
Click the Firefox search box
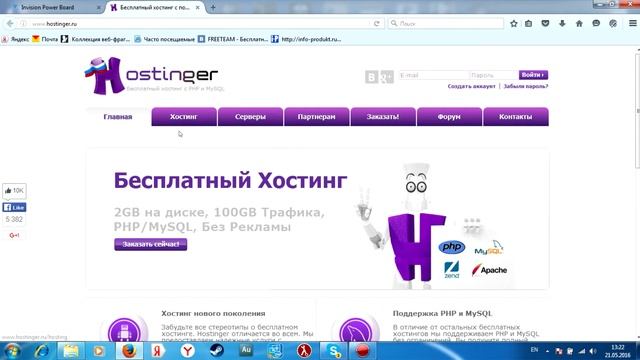[445, 24]
